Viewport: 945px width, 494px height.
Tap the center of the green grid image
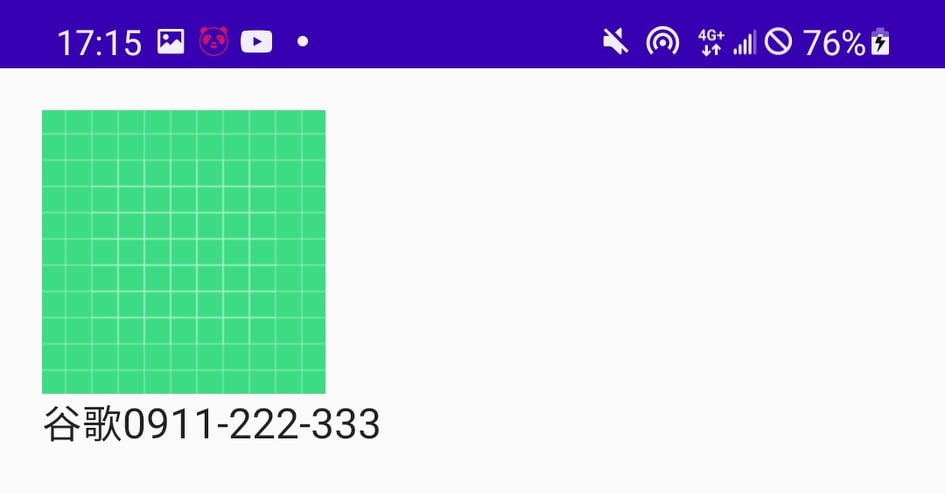point(184,252)
